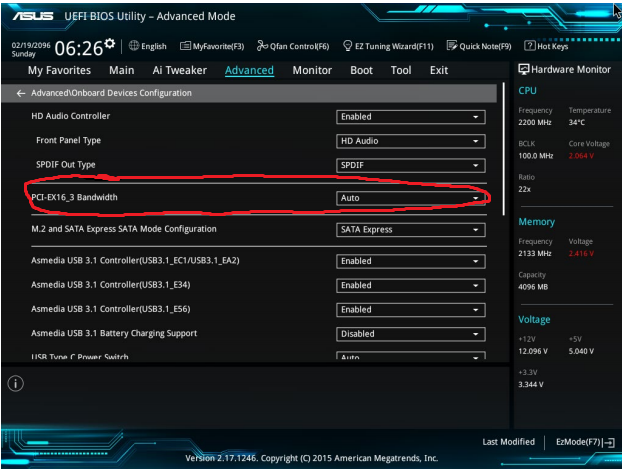Screen dimensions: 622x473
Task: Click the Qfan Control fan icon
Action: click(x=262, y=46)
